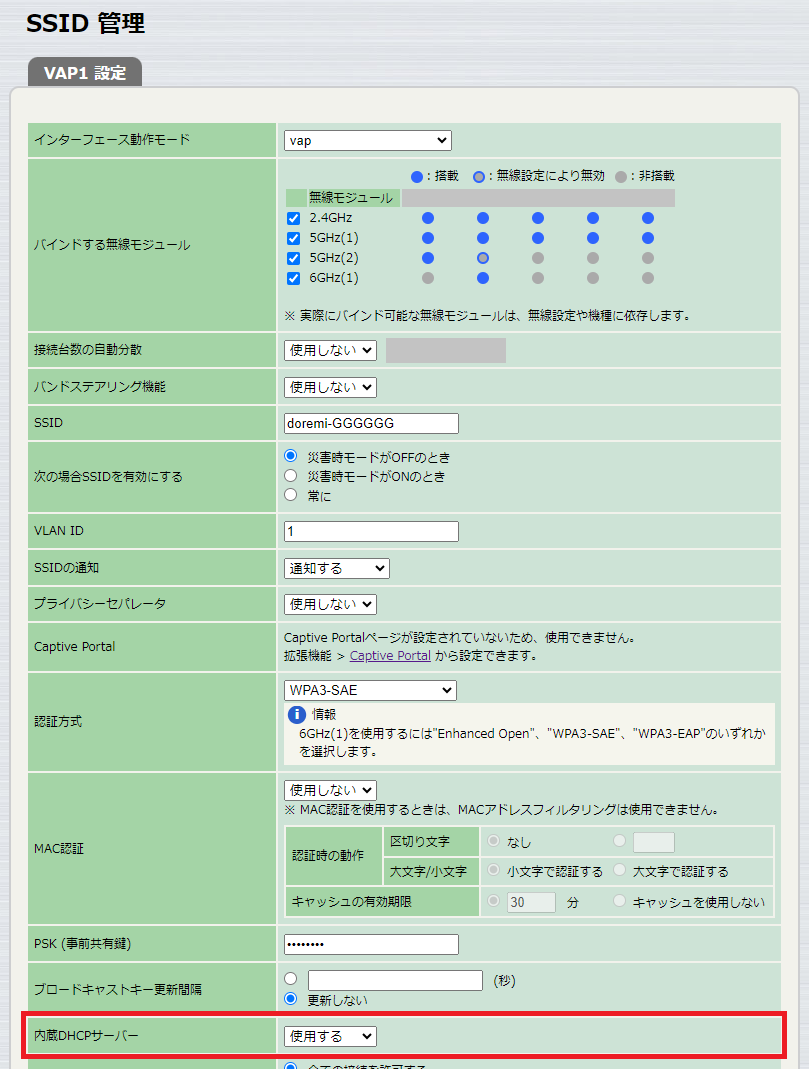This screenshot has height=1069, width=809.
Task: Select 災害時モードがONのとき radio option
Action: 290,476
